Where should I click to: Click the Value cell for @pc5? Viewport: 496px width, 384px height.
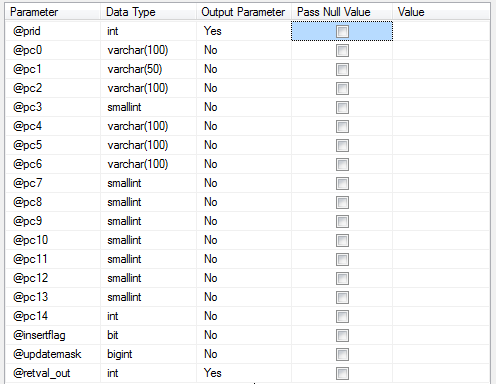(441, 145)
